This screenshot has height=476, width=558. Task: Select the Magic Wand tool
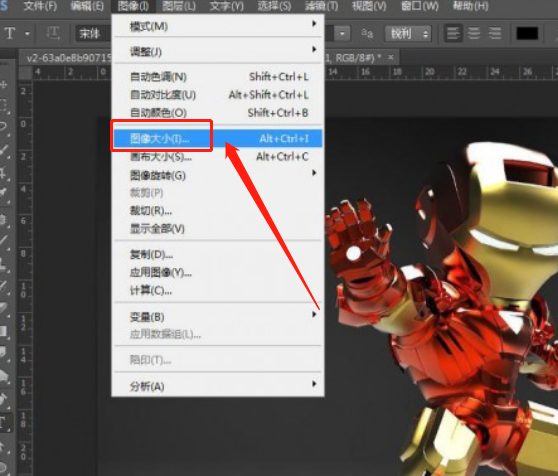click(5, 150)
